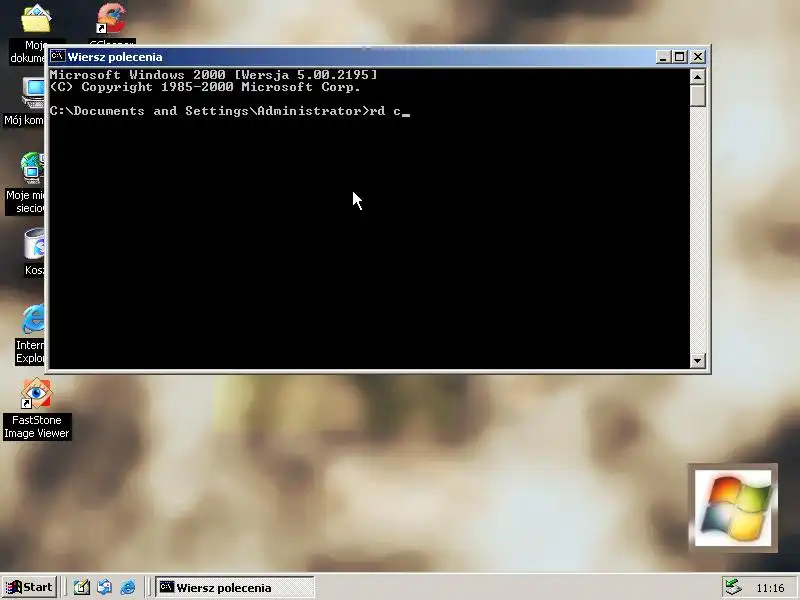Screen dimensions: 800x600
Task: Click the network tray icon
Action: [x=734, y=587]
